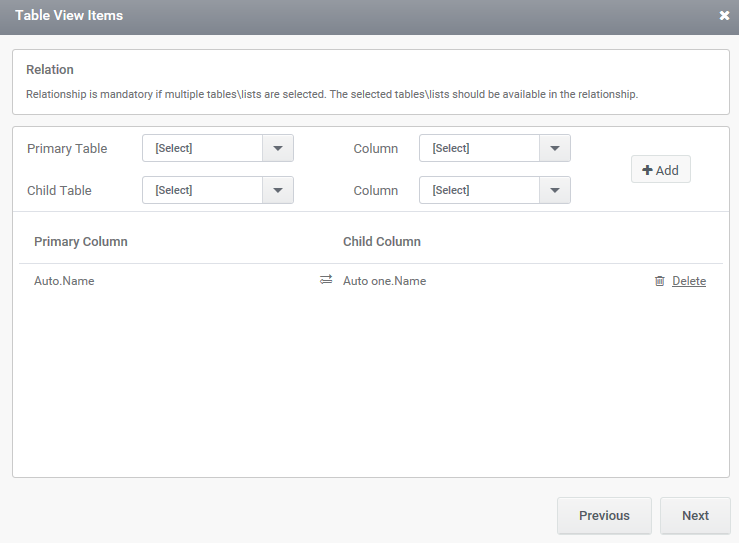Close the Table View Items dialog
This screenshot has width=739, height=543.
tap(724, 16)
